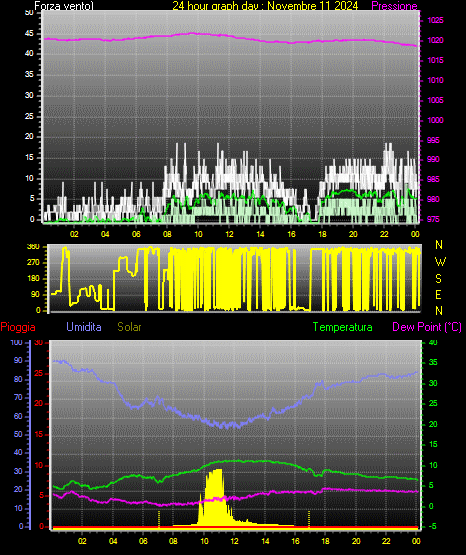Viewport: 466px width, 555px height.
Task: Click the Forza vento title label
Action: tap(64, 6)
